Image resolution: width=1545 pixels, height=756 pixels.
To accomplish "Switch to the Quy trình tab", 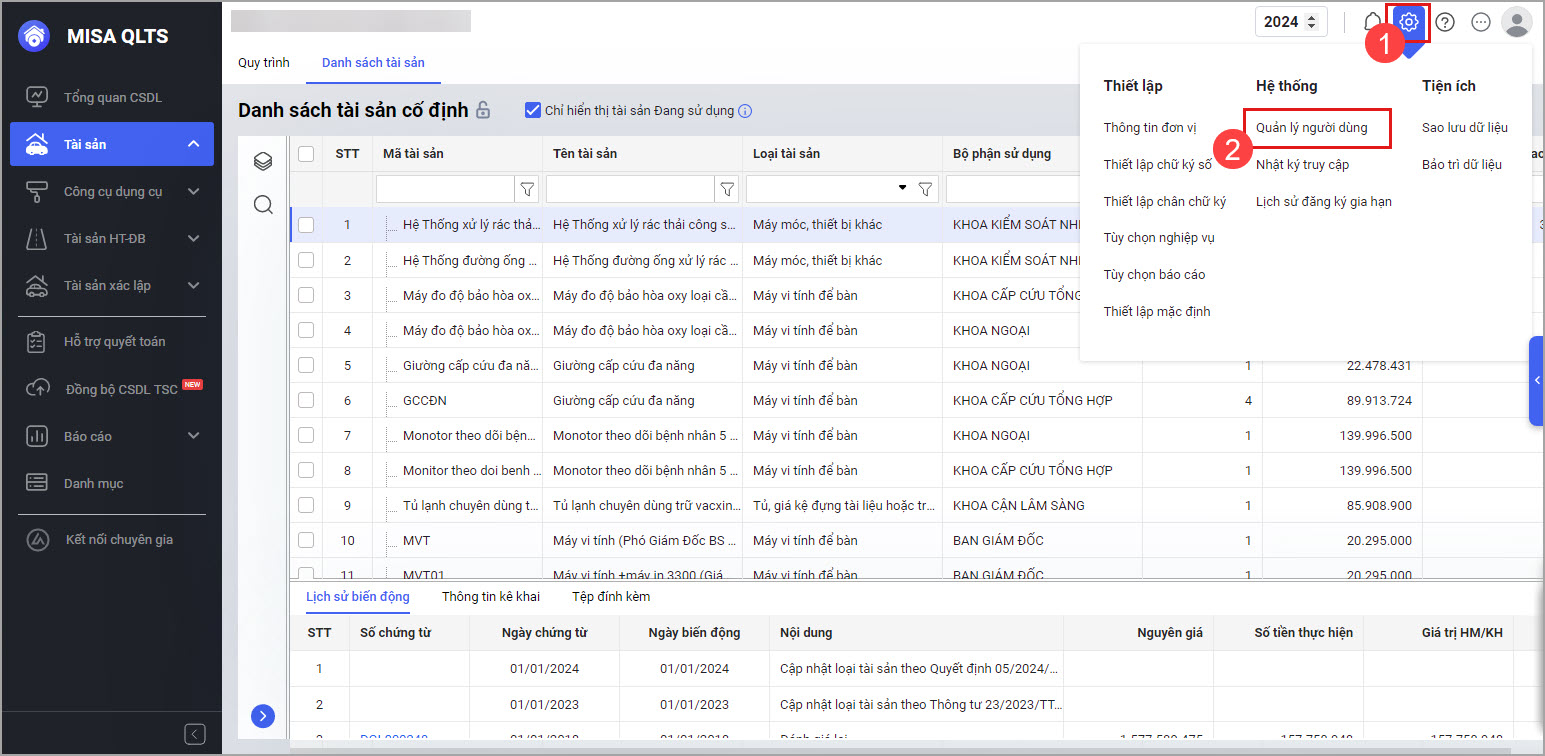I will tap(264, 62).
